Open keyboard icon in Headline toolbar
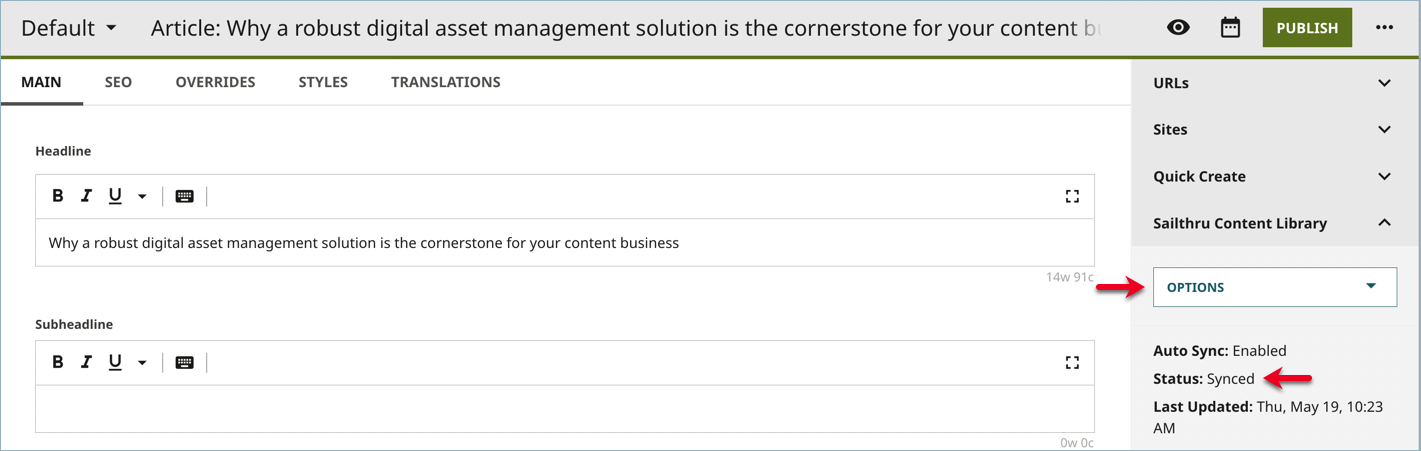 click(x=184, y=196)
